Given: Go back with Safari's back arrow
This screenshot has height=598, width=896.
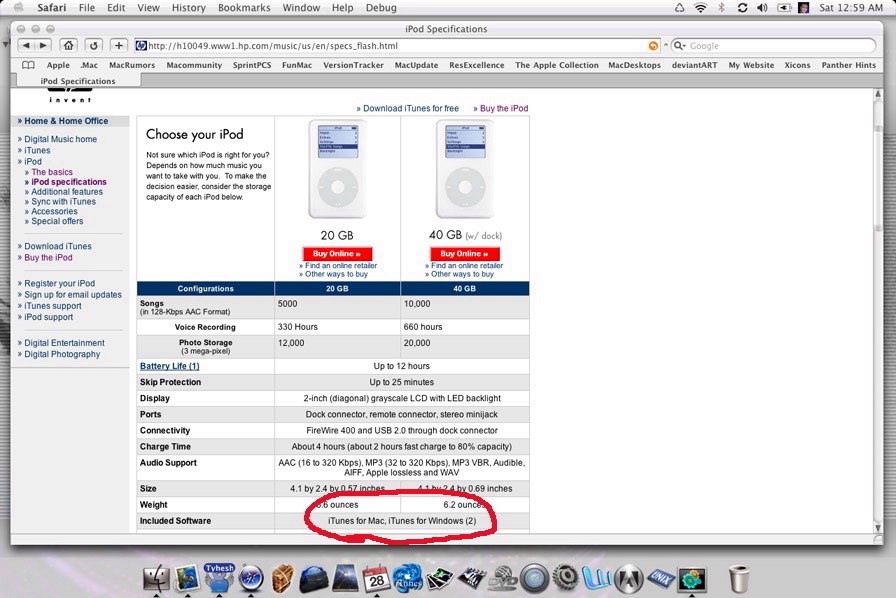Looking at the screenshot, I should pos(26,45).
